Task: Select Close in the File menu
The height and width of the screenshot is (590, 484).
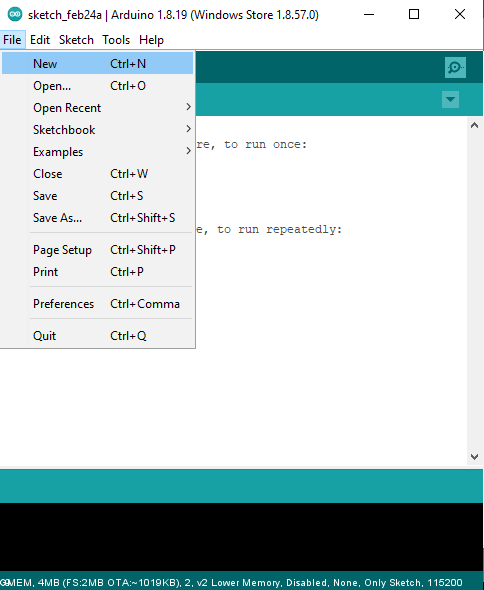Action: click(97, 174)
